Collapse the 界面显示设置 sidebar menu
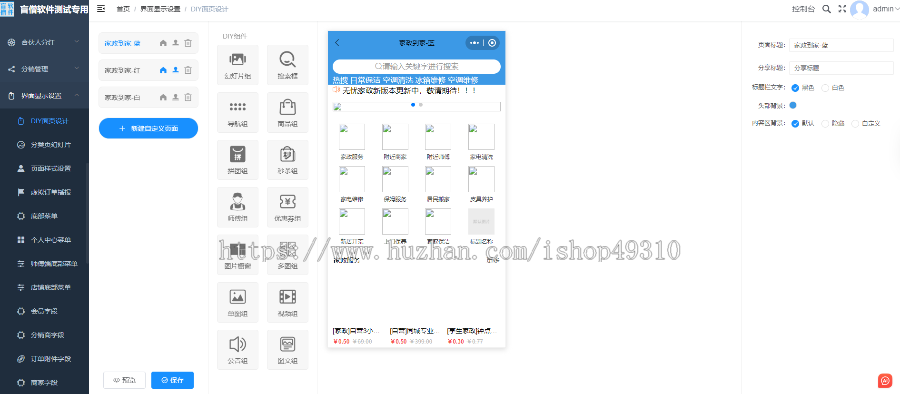900x394 pixels. pos(44,96)
